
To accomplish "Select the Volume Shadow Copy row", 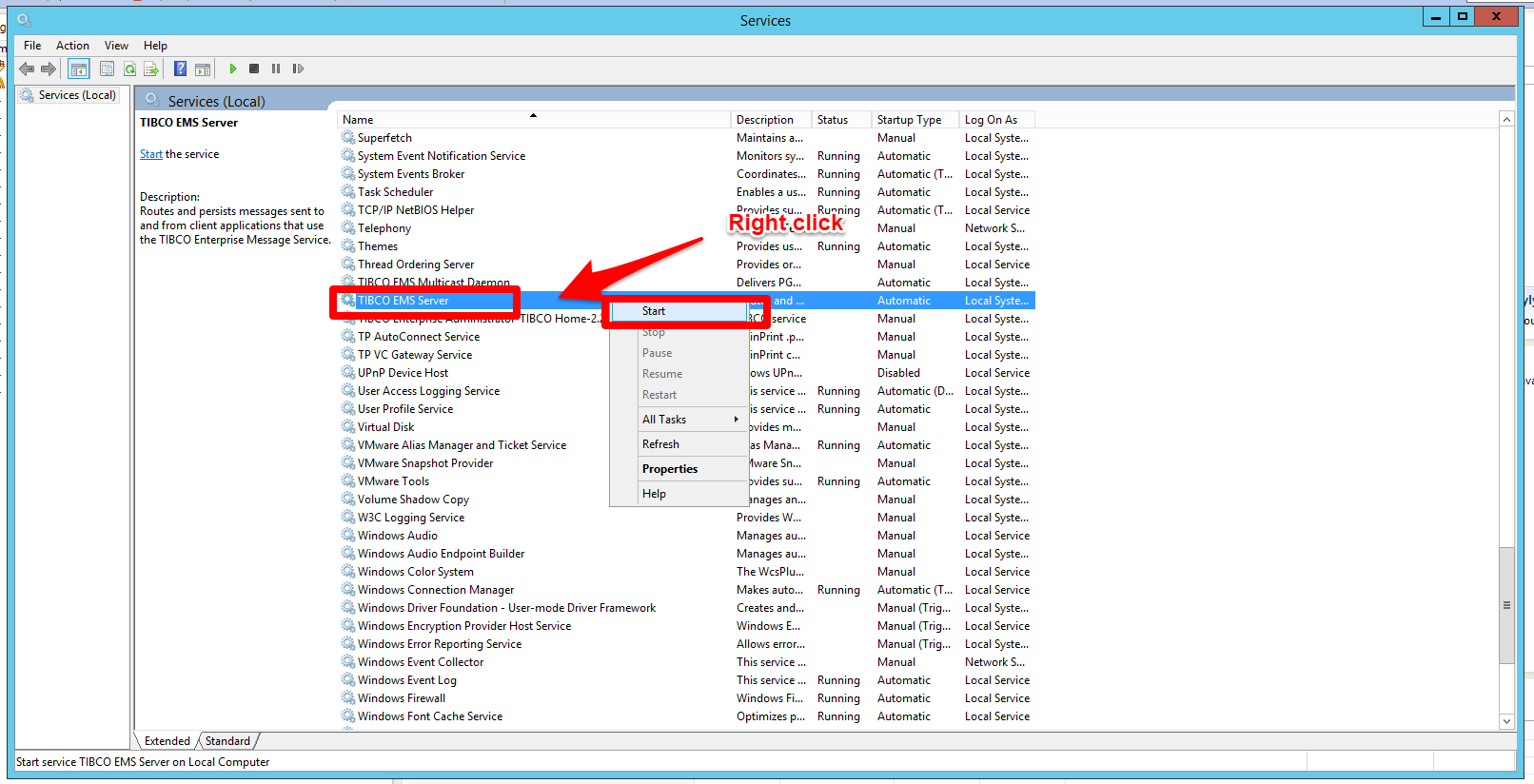I will [x=686, y=500].
